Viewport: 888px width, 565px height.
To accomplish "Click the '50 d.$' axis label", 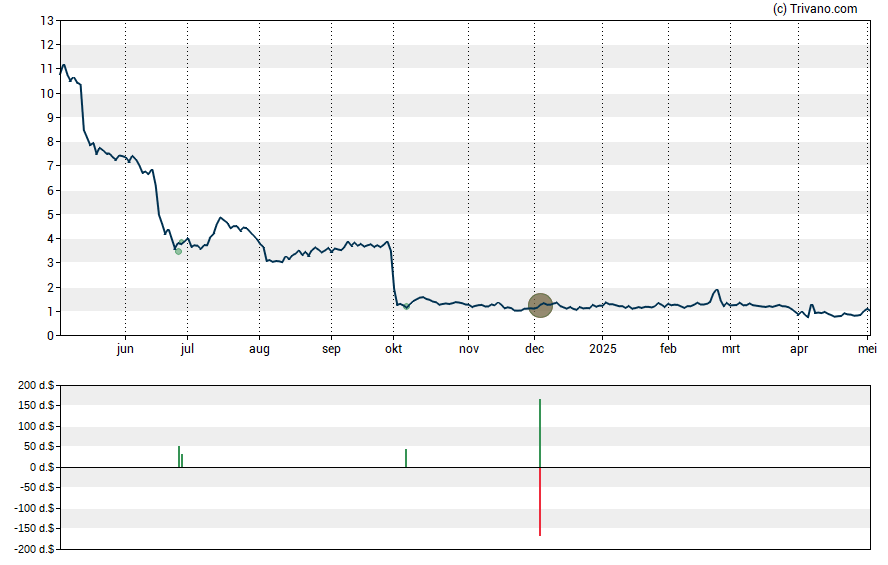I will pyautogui.click(x=39, y=447).
